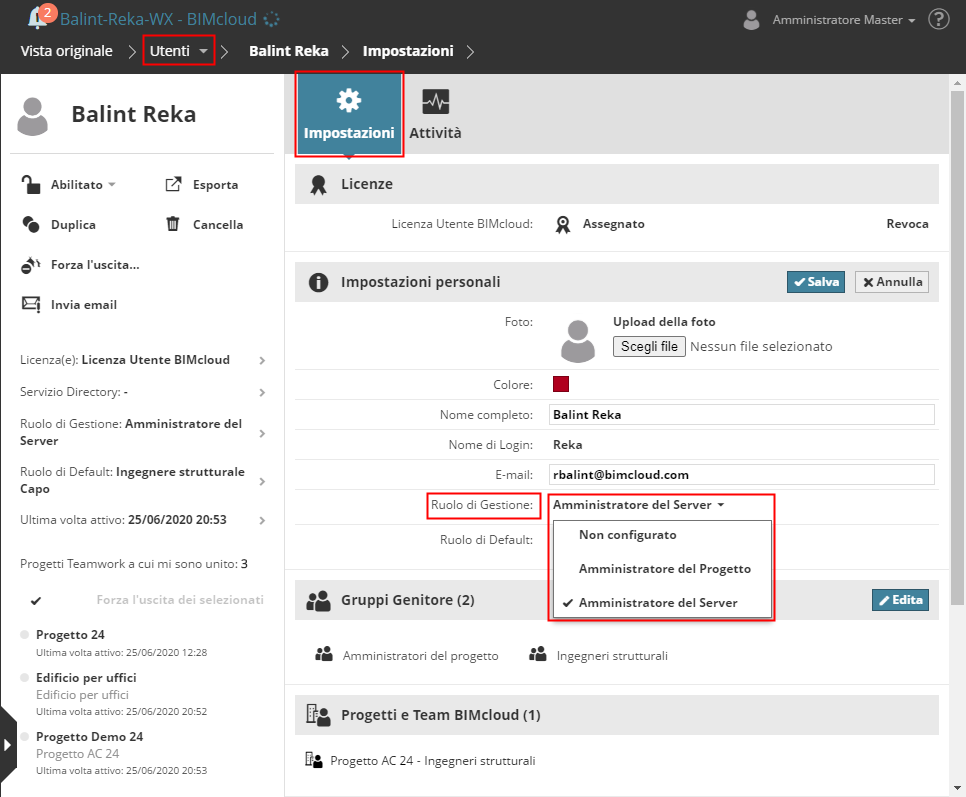Click the Amministratore Master user avatar icon
The height and width of the screenshot is (797, 966).
pyautogui.click(x=751, y=20)
